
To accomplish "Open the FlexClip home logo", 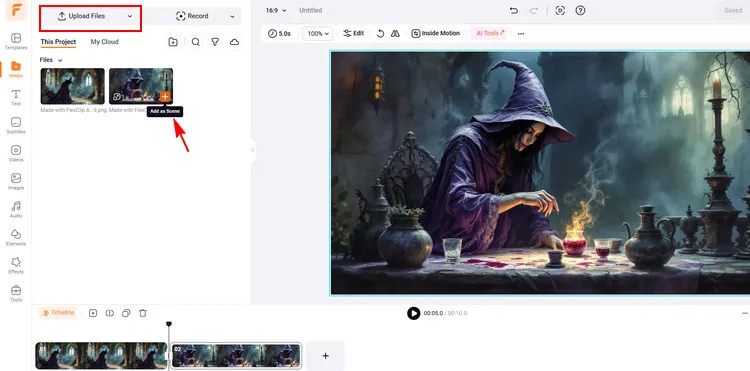I will tap(16, 10).
